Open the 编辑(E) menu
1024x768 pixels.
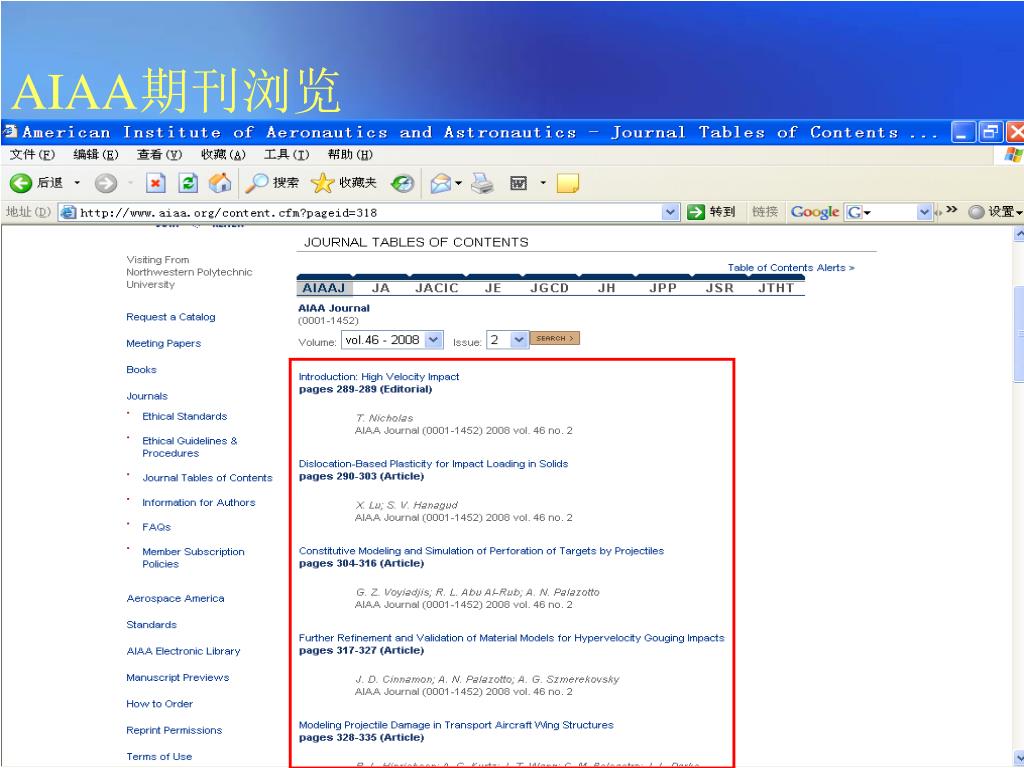click(95, 155)
